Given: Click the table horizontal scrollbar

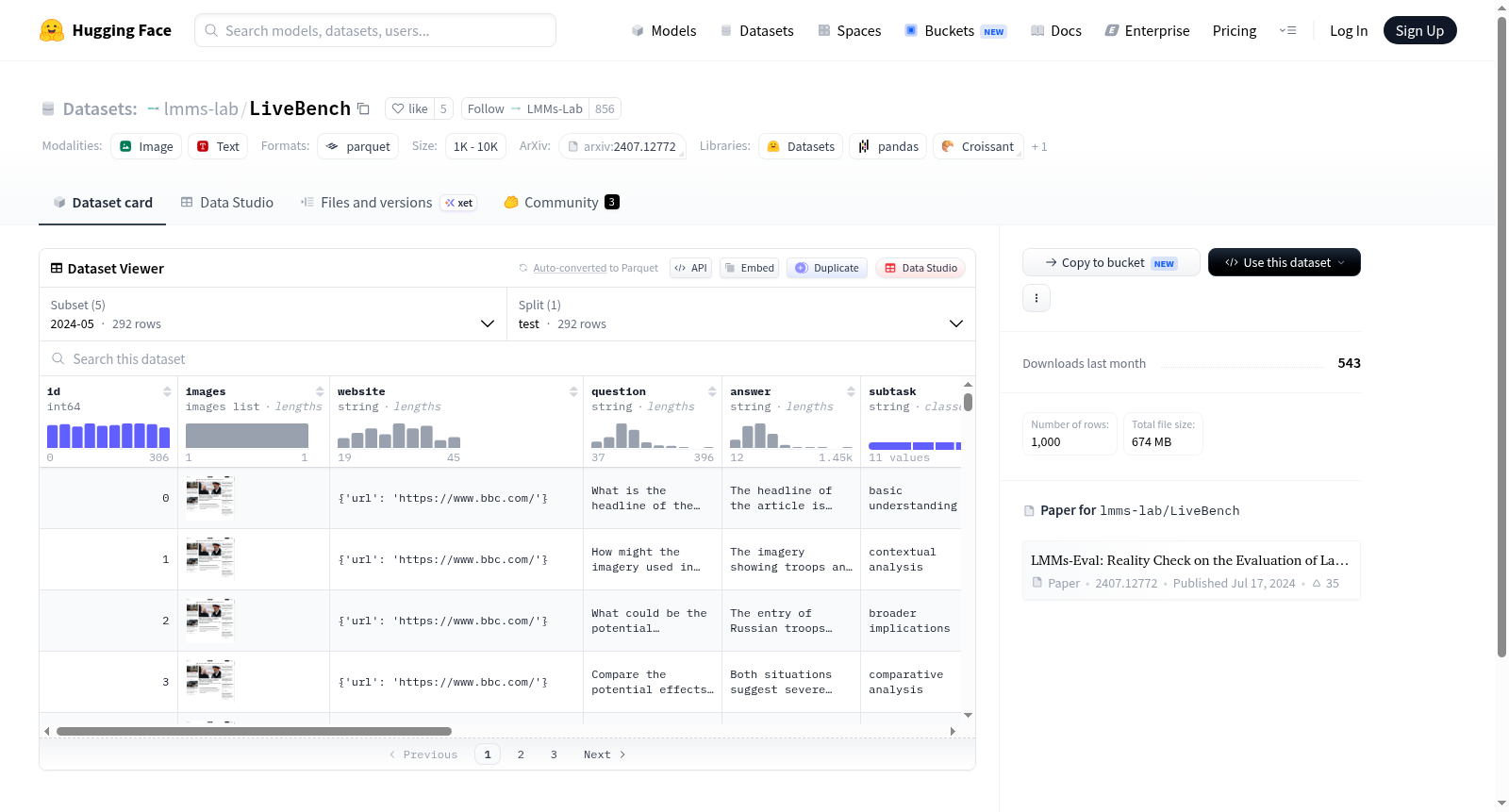Looking at the screenshot, I should pos(254,731).
